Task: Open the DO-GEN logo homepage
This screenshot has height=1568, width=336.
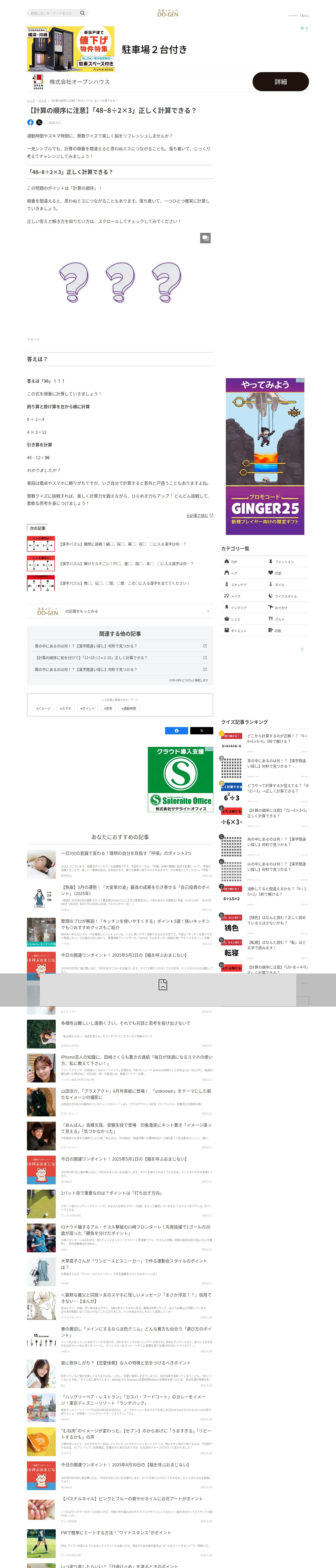Action: 168,13
